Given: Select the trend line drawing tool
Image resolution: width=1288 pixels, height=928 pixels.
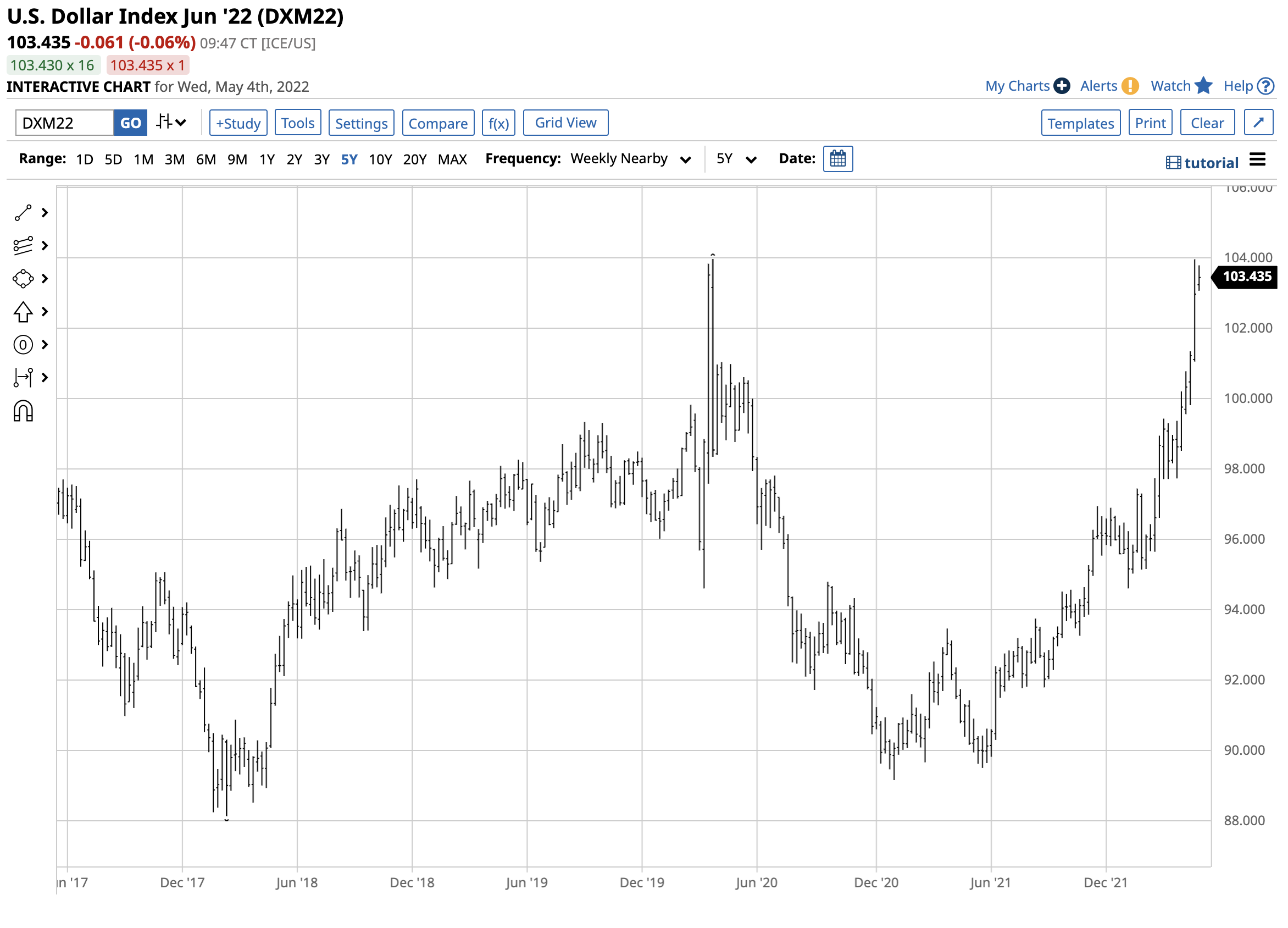Looking at the screenshot, I should click(x=23, y=213).
